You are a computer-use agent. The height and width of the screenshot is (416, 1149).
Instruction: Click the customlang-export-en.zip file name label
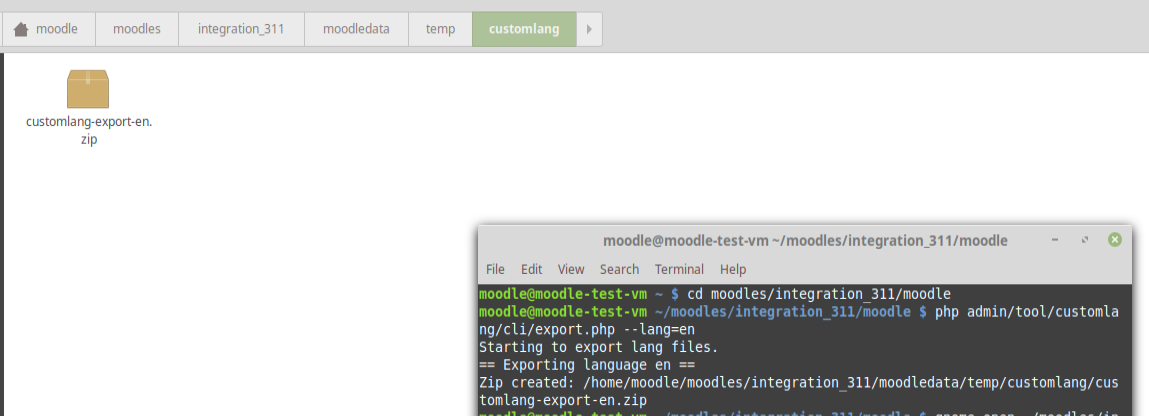(x=89, y=130)
